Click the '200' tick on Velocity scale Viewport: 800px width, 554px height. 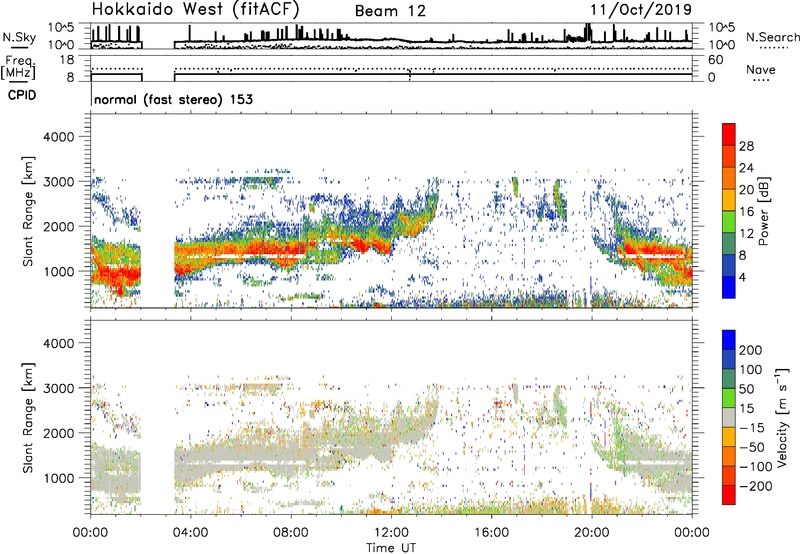(750, 350)
